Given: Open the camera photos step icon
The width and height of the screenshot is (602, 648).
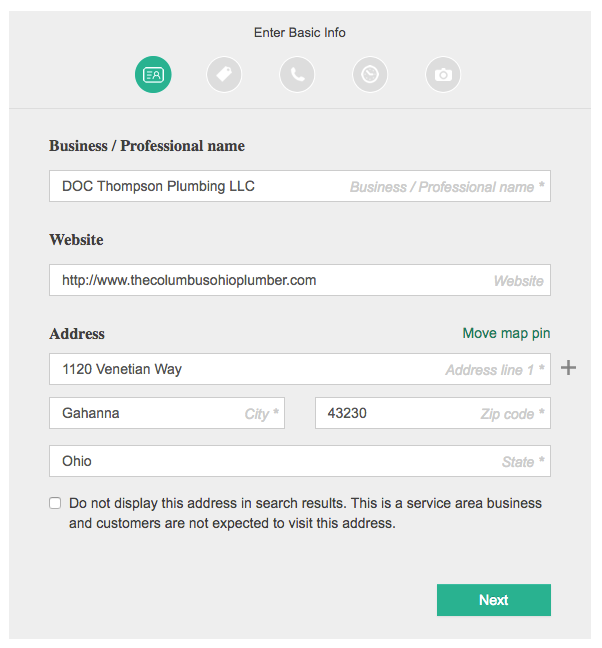Looking at the screenshot, I should pyautogui.click(x=443, y=74).
